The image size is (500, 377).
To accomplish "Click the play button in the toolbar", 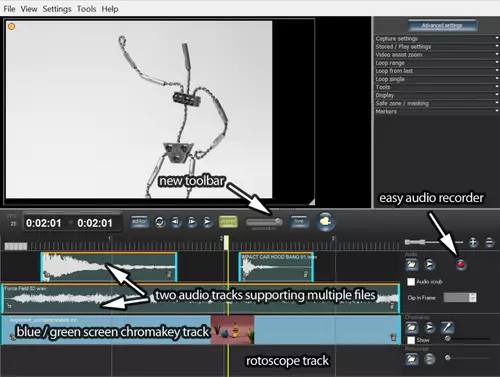I will (207, 222).
